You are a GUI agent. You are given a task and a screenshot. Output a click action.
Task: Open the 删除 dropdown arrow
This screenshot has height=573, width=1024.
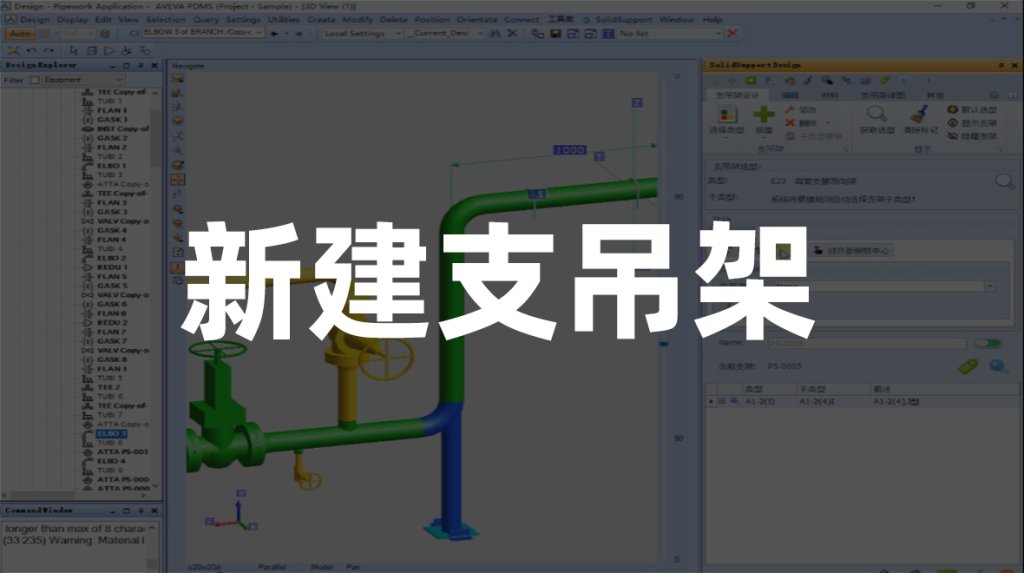click(x=827, y=123)
